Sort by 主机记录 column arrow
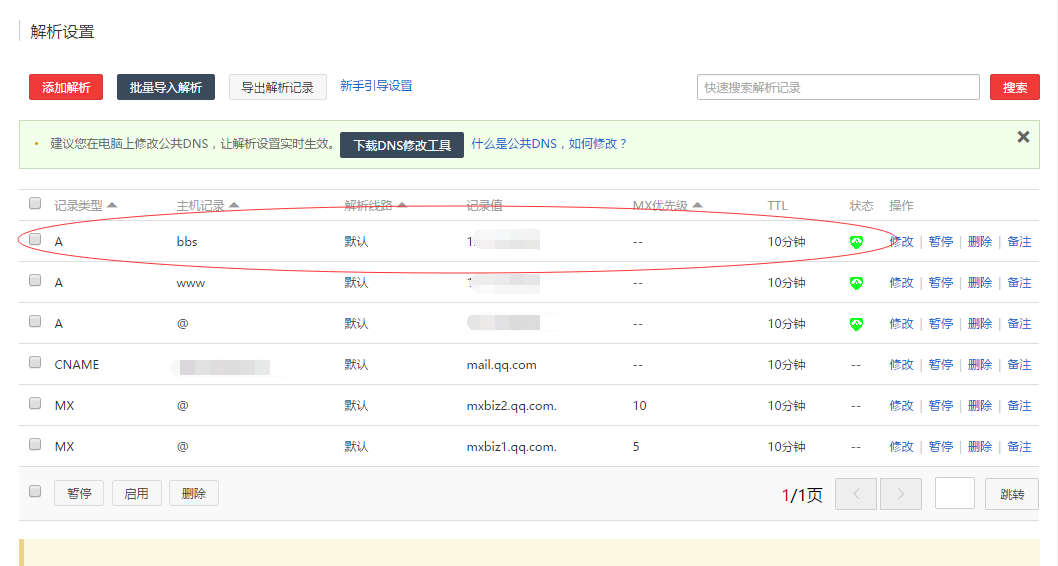Viewport: 1058px width, 566px height. (234, 205)
